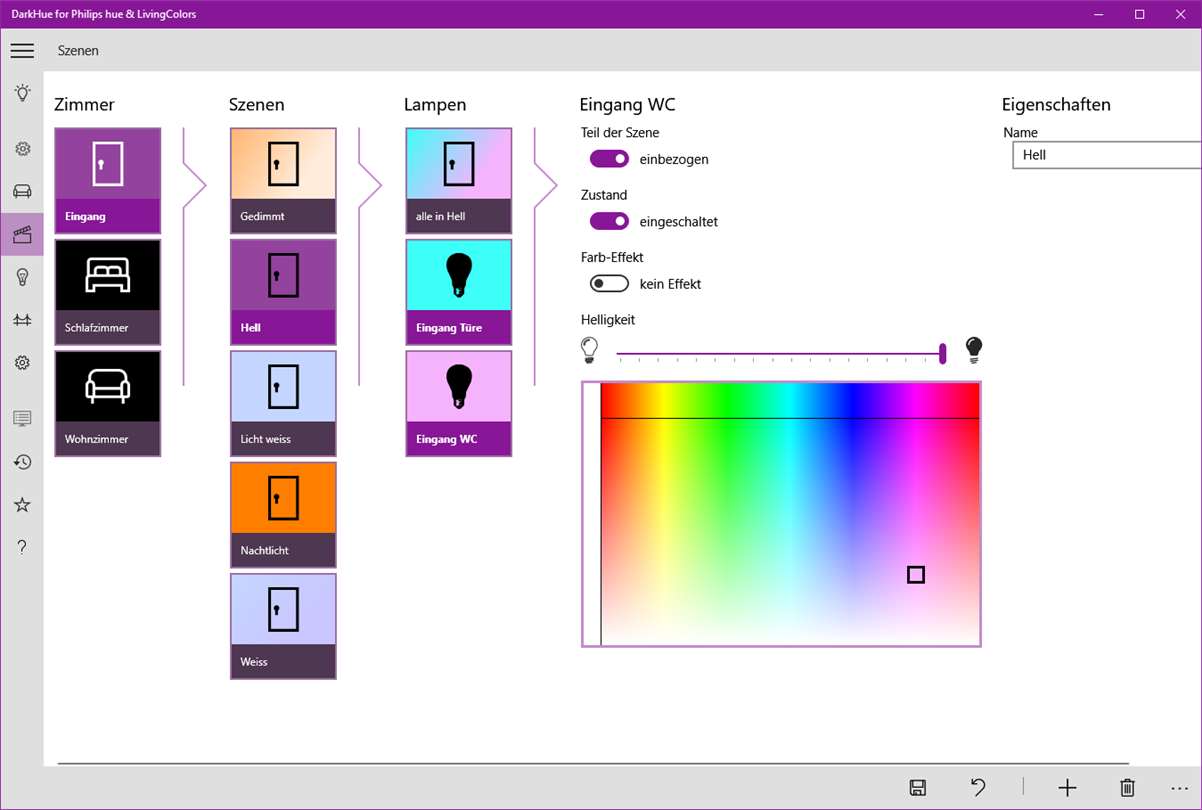Click the plus add icon in bottom bar
Screen dimensions: 1202x810
(1067, 788)
